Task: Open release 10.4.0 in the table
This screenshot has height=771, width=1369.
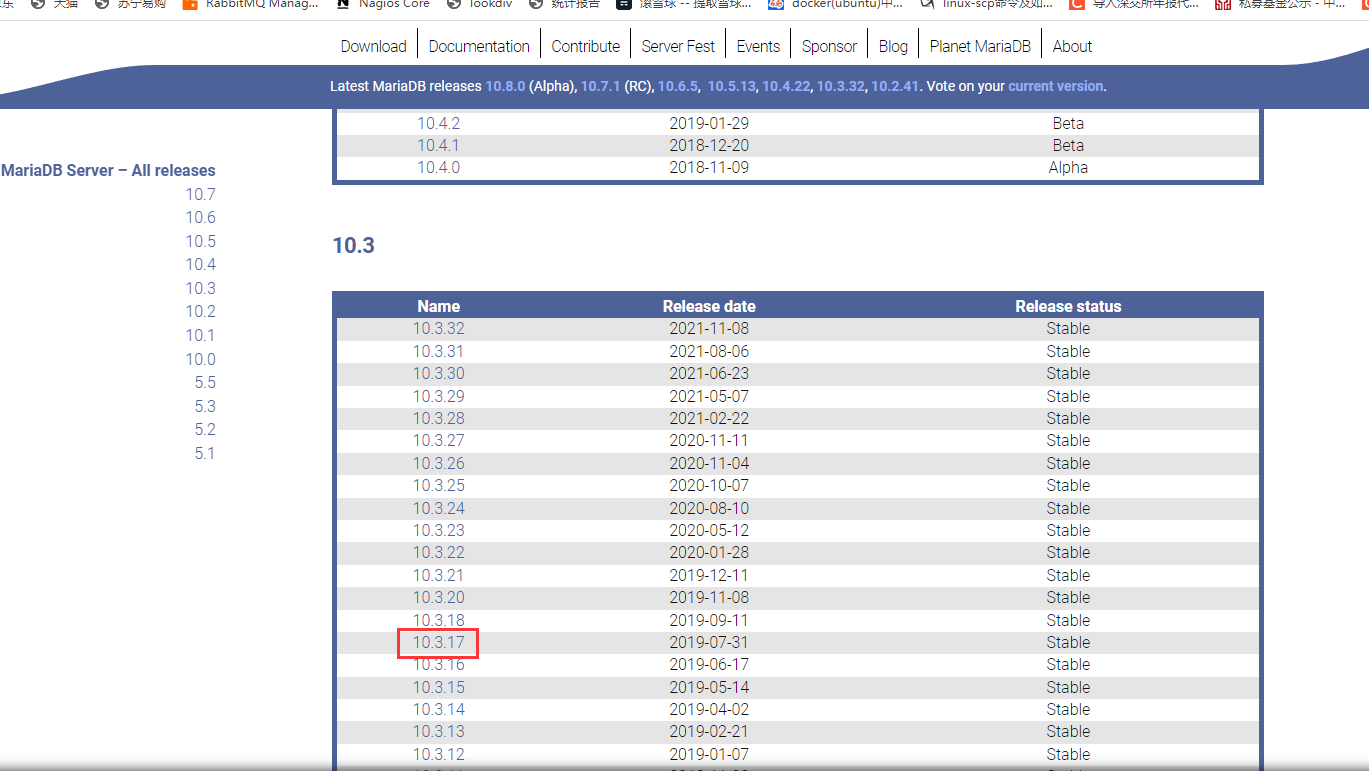Action: click(x=438, y=167)
